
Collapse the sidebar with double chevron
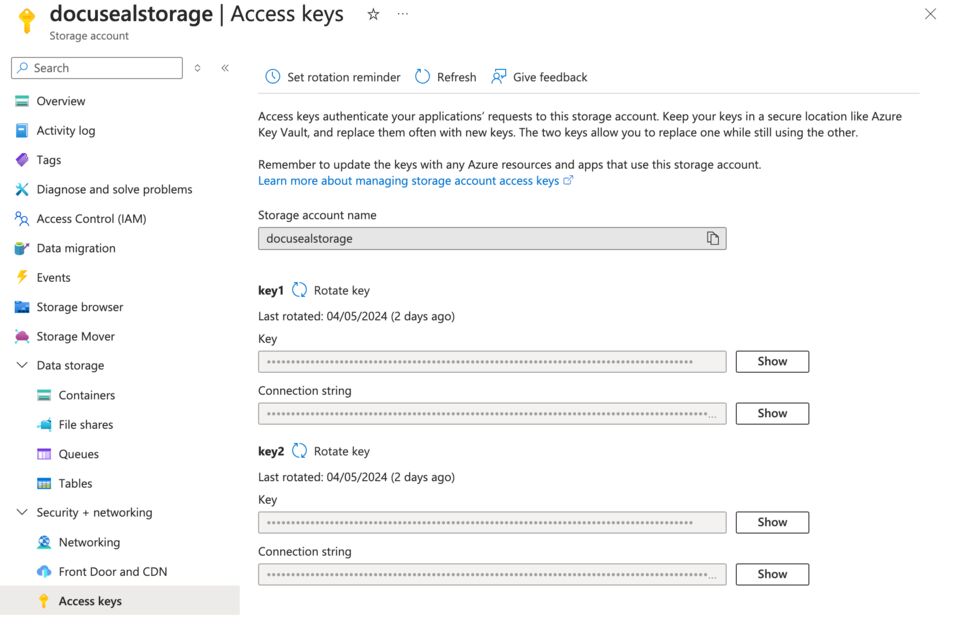click(225, 68)
